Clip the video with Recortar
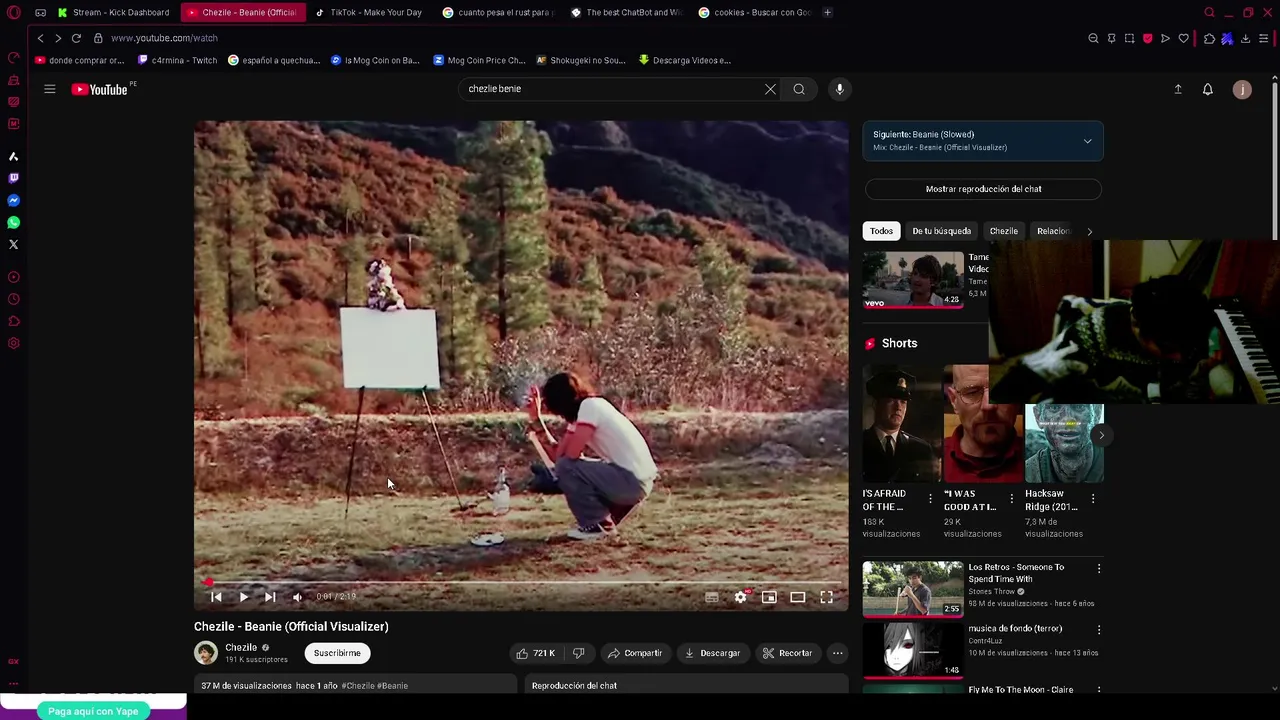Image resolution: width=1280 pixels, height=720 pixels. tap(787, 653)
